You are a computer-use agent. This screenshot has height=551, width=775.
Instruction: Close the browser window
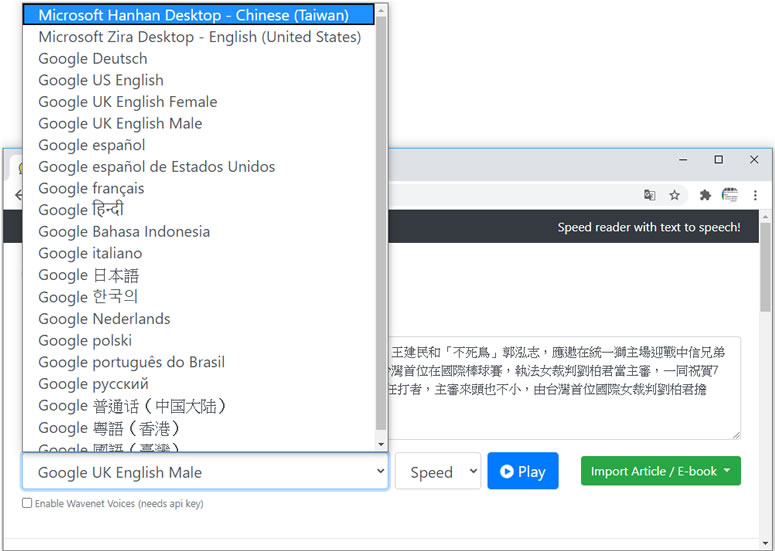(x=754, y=160)
